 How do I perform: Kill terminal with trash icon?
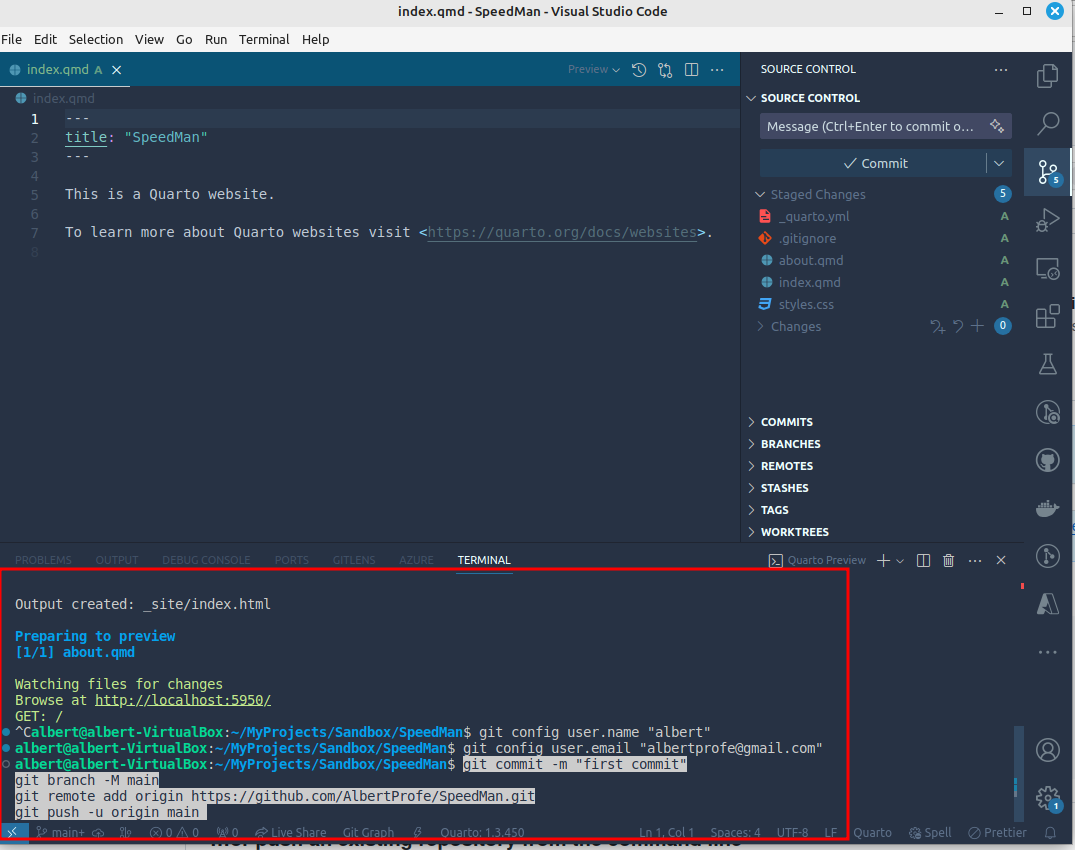(x=948, y=561)
